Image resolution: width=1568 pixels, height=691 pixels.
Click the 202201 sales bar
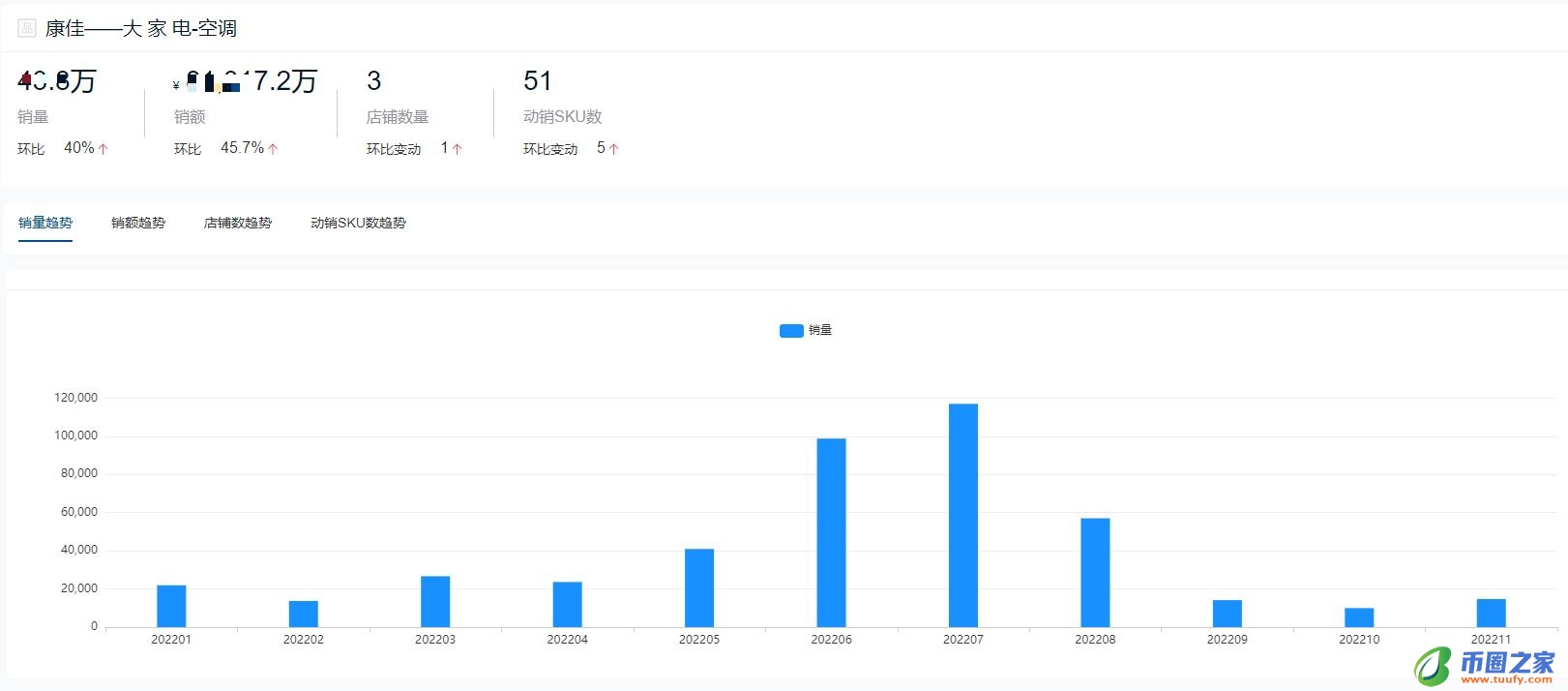pyautogui.click(x=171, y=606)
